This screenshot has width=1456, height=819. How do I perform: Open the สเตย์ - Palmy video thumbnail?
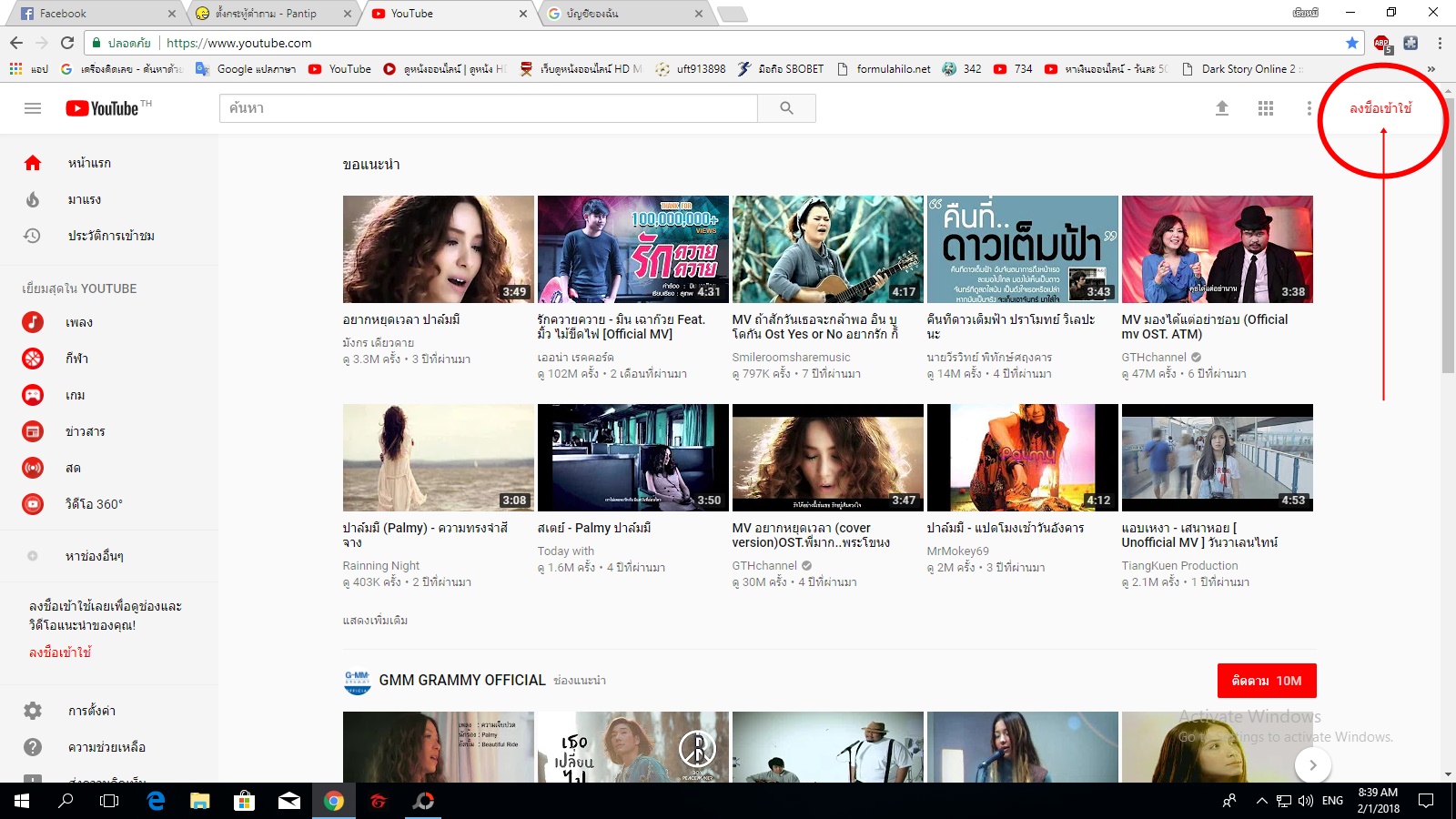633,458
